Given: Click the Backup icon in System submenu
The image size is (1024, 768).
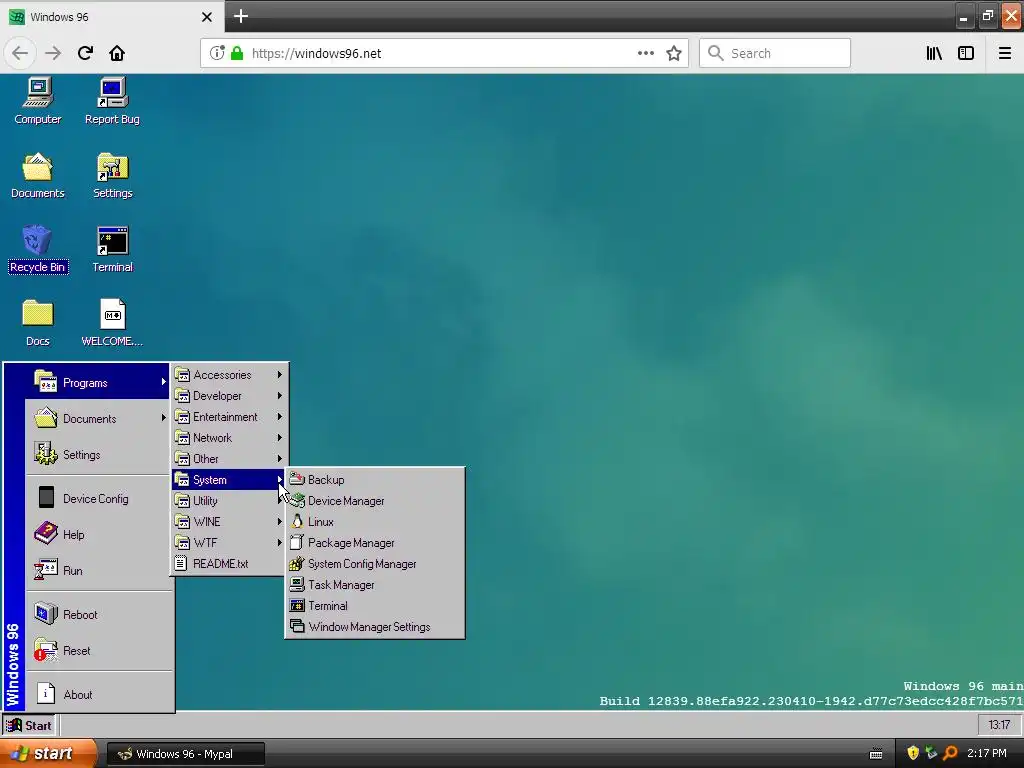Looking at the screenshot, I should coord(297,479).
